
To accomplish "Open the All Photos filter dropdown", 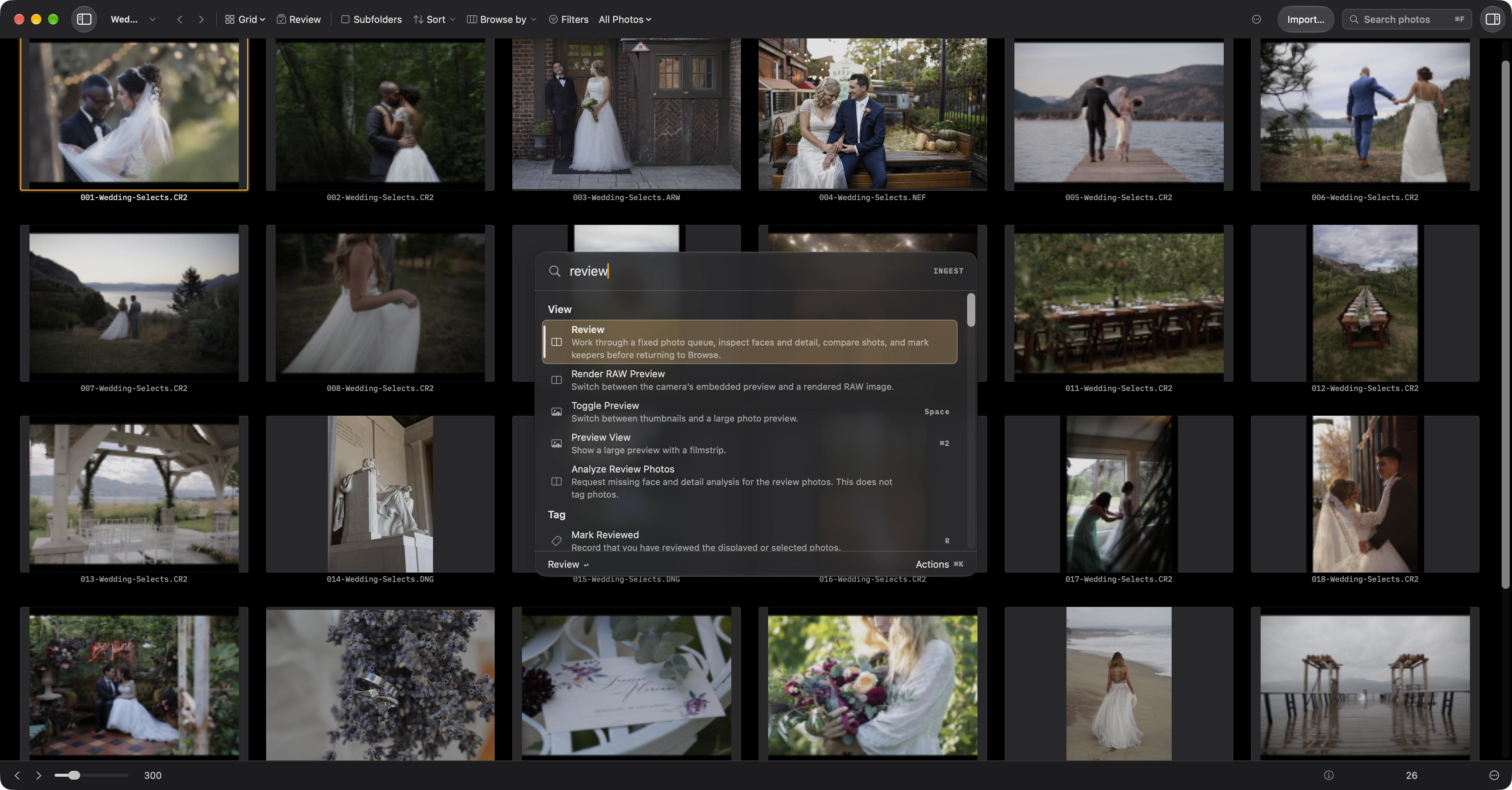I will pyautogui.click(x=625, y=19).
